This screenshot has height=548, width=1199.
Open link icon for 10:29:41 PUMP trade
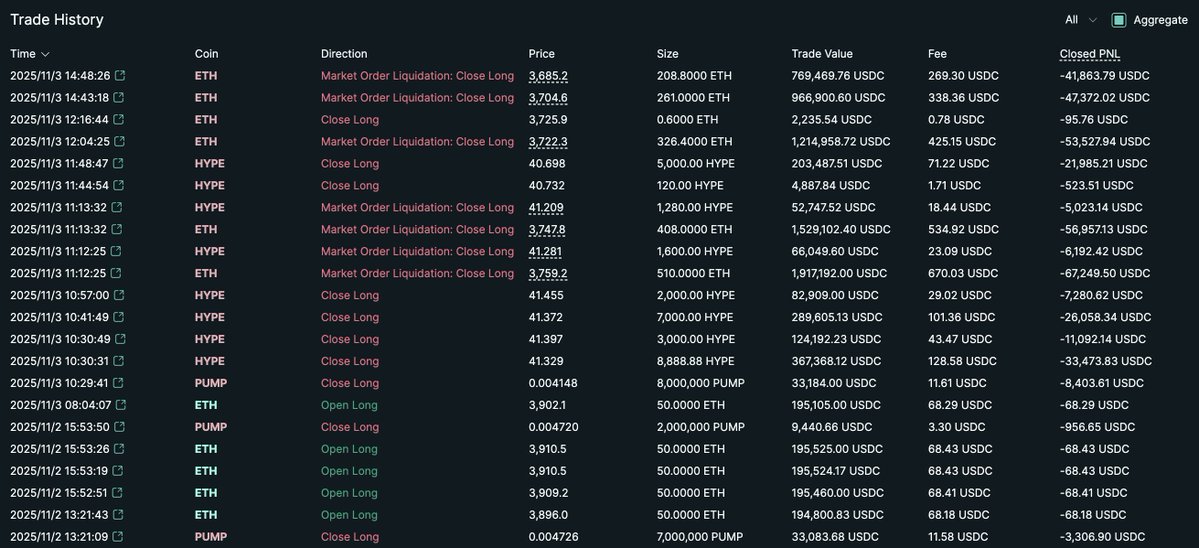(x=118, y=384)
